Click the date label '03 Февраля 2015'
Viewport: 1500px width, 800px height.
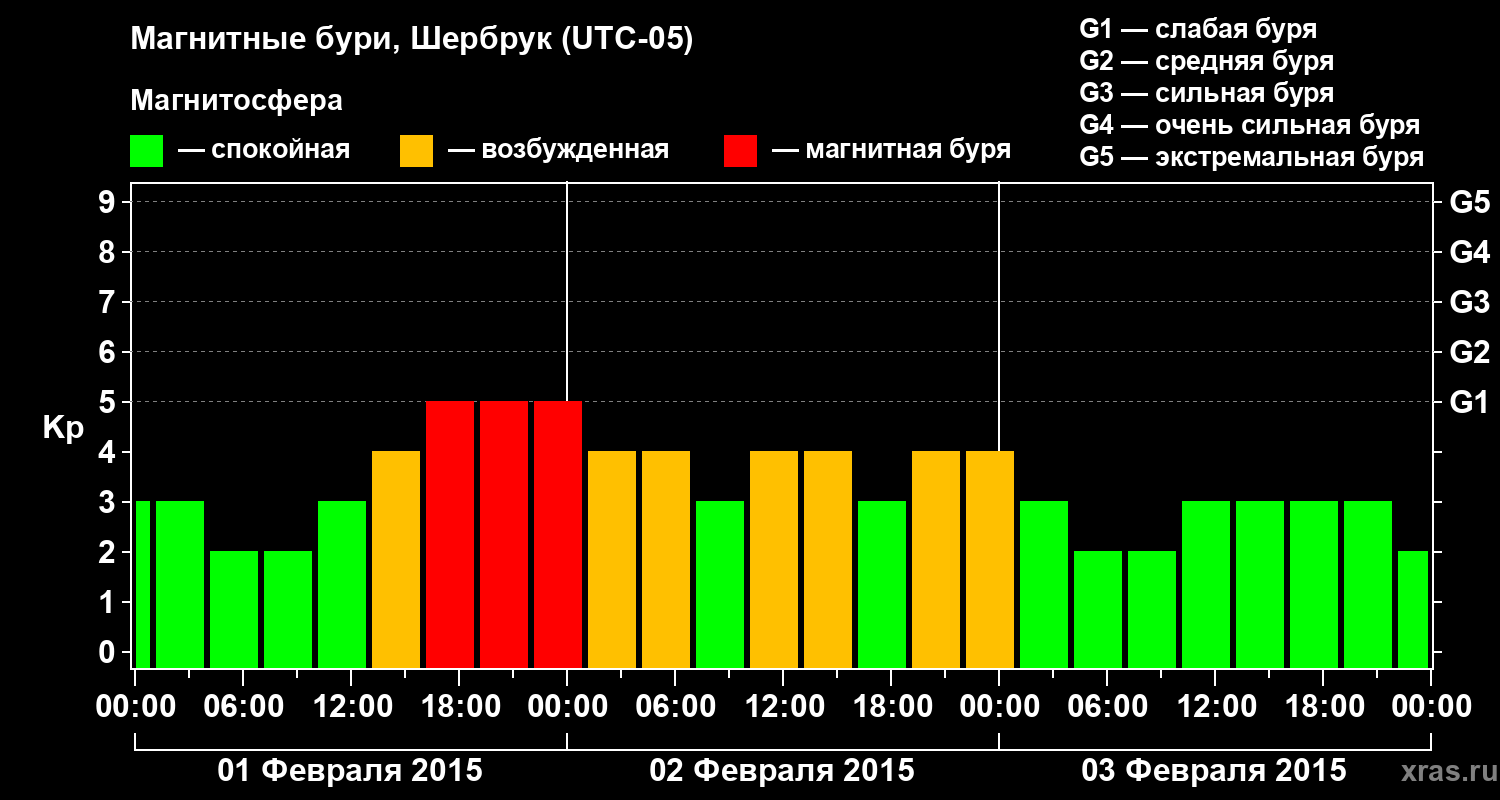click(1214, 771)
